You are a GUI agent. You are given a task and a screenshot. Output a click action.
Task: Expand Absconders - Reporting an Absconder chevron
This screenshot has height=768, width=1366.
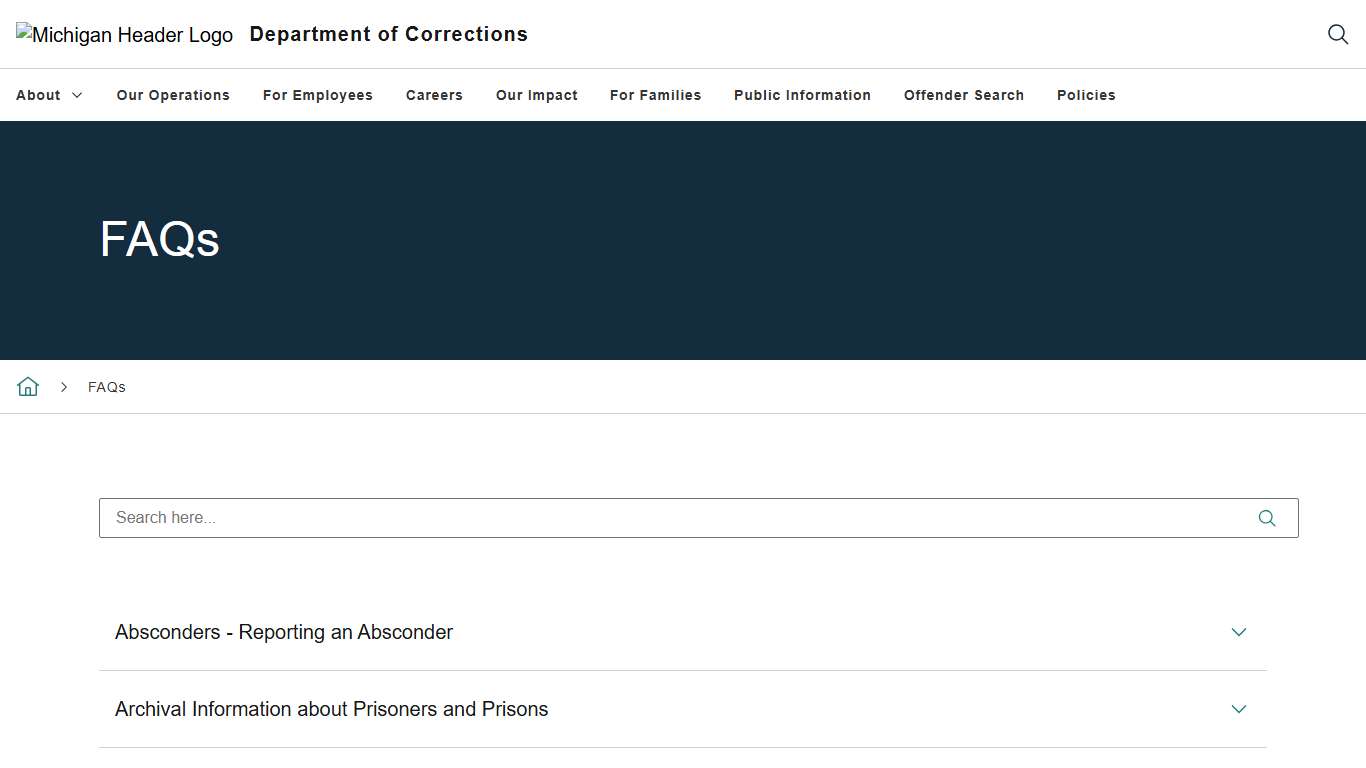[x=1239, y=632]
